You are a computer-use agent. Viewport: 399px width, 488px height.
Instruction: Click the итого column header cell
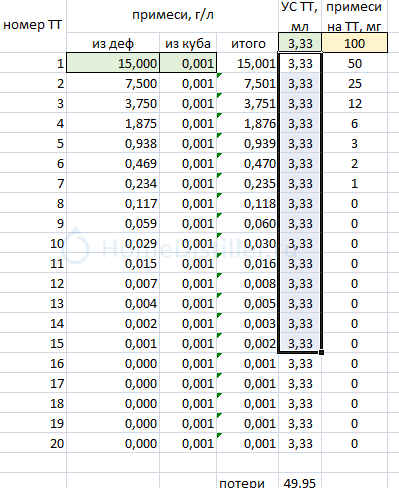click(248, 43)
